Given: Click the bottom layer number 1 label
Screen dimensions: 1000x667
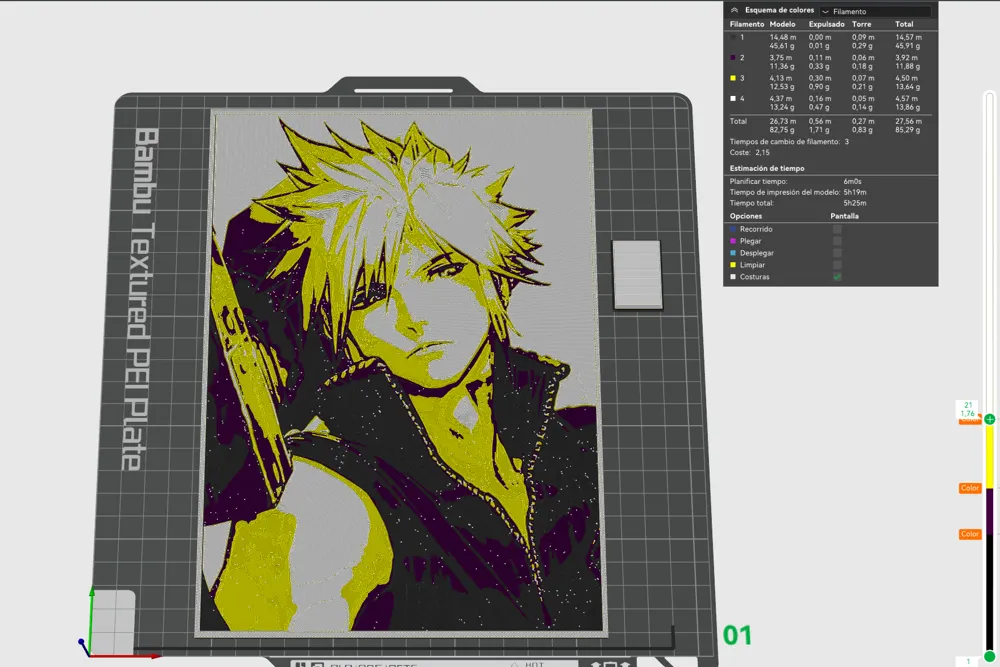Looking at the screenshot, I should pyautogui.click(x=967, y=661).
